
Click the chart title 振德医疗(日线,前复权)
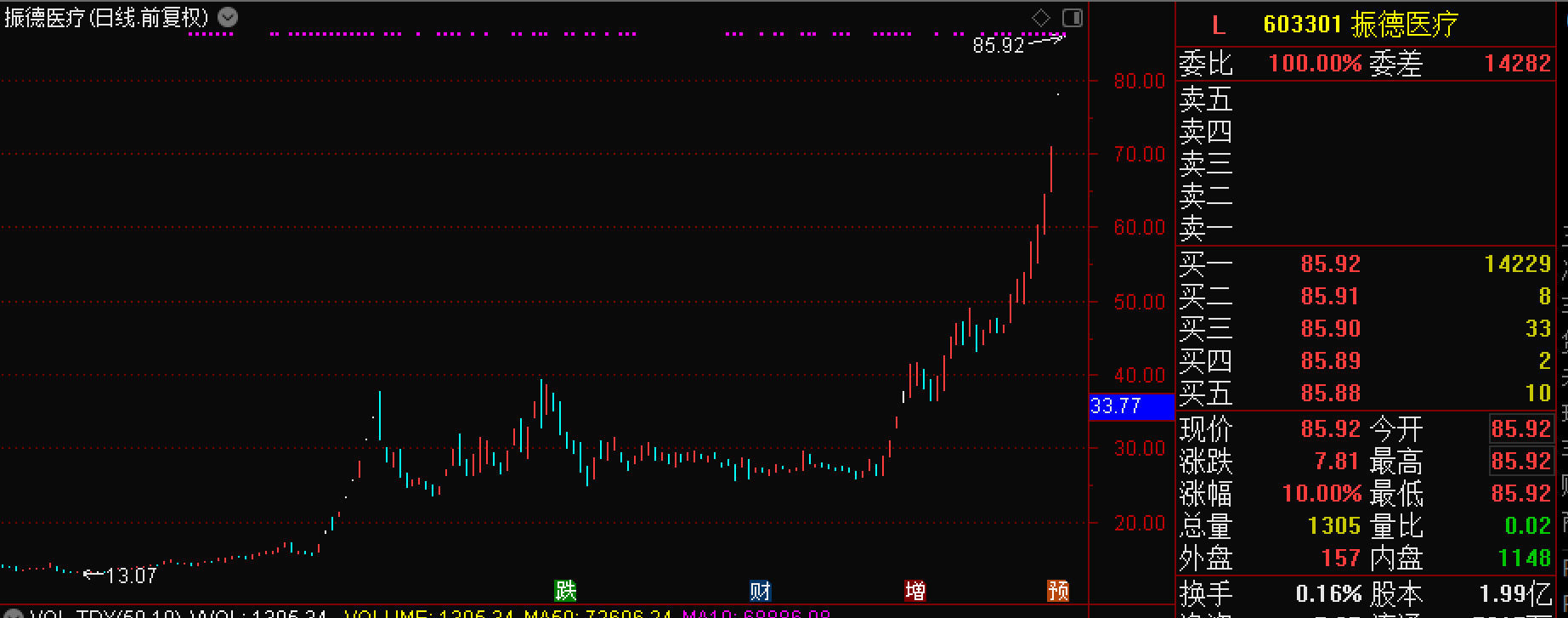coord(106,18)
